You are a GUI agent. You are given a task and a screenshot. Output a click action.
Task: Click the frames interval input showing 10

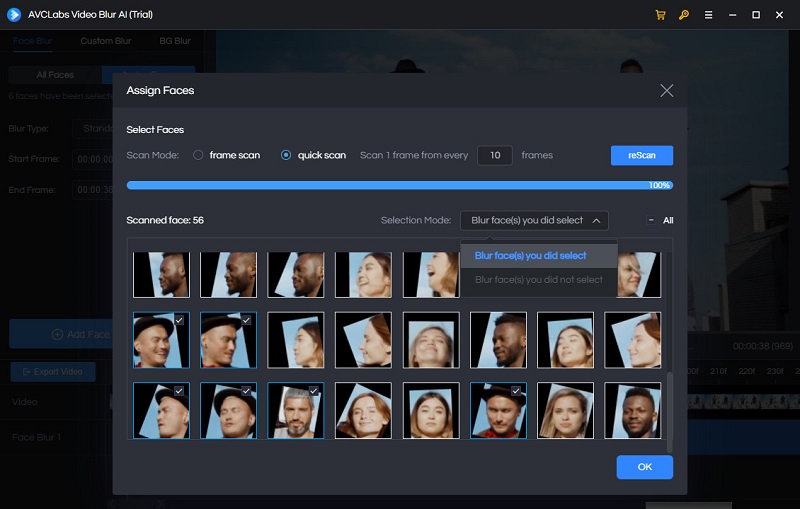(x=494, y=155)
